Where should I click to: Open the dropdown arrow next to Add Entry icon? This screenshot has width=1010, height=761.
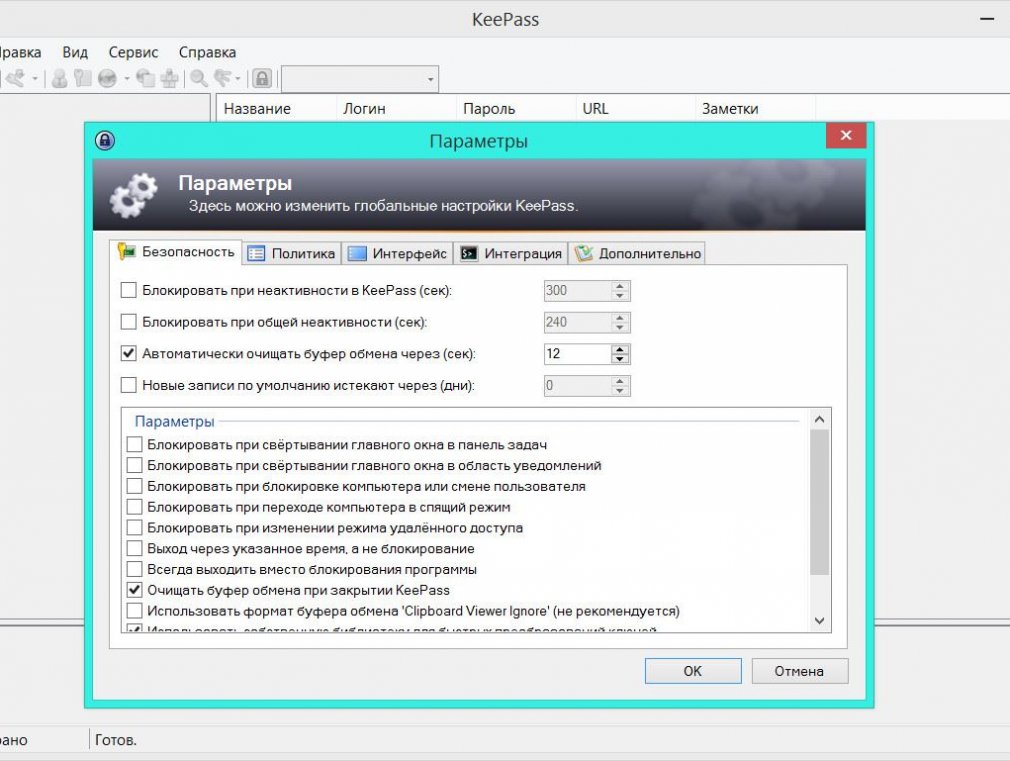tap(35, 79)
